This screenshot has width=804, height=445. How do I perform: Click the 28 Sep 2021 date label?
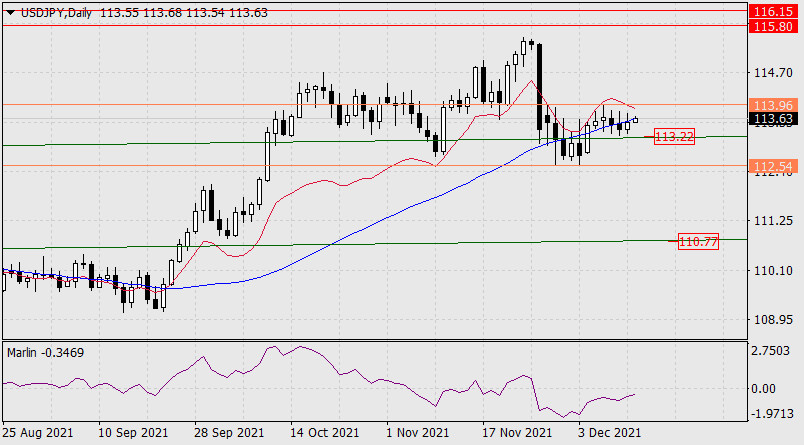229,433
